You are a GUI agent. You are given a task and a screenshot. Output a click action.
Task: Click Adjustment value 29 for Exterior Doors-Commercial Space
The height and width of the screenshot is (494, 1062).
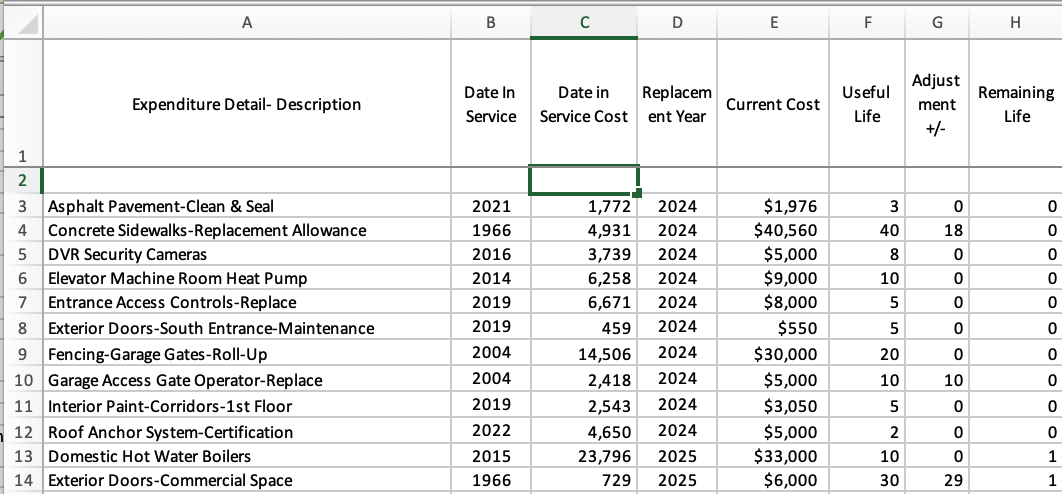tap(936, 481)
